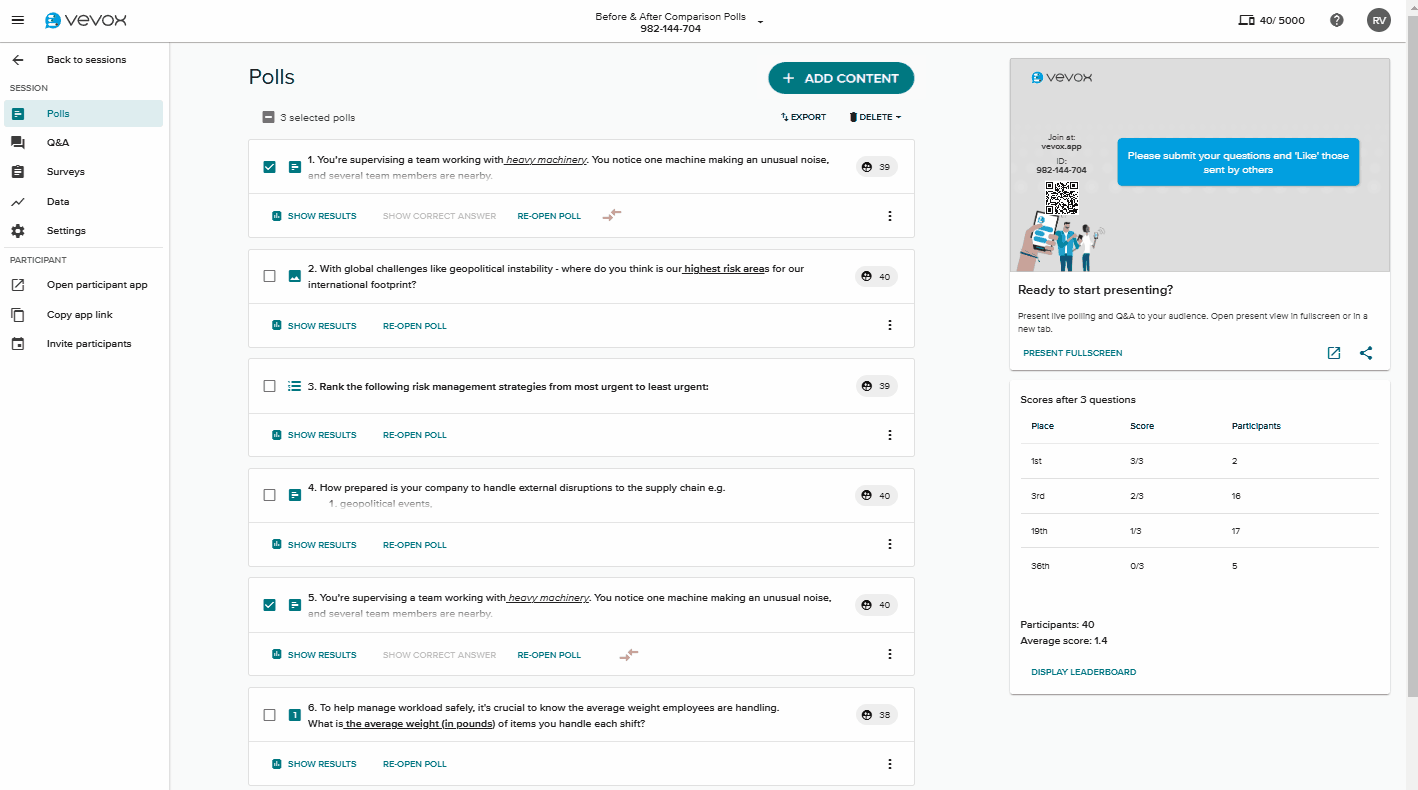Click the compare arrows icon on poll 5
The image size is (1418, 790).
(x=628, y=655)
